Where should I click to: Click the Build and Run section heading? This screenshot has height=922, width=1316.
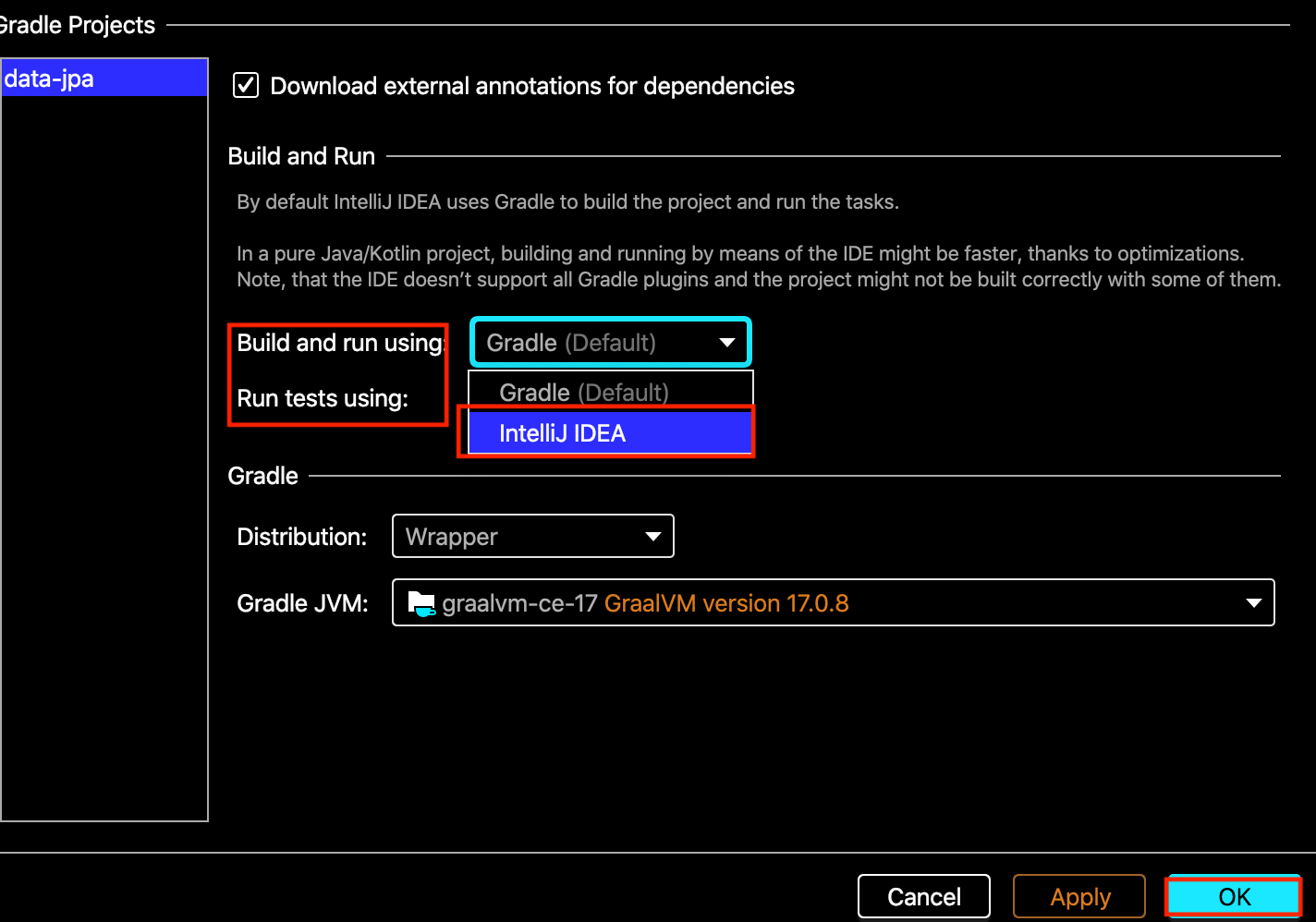pyautogui.click(x=301, y=156)
